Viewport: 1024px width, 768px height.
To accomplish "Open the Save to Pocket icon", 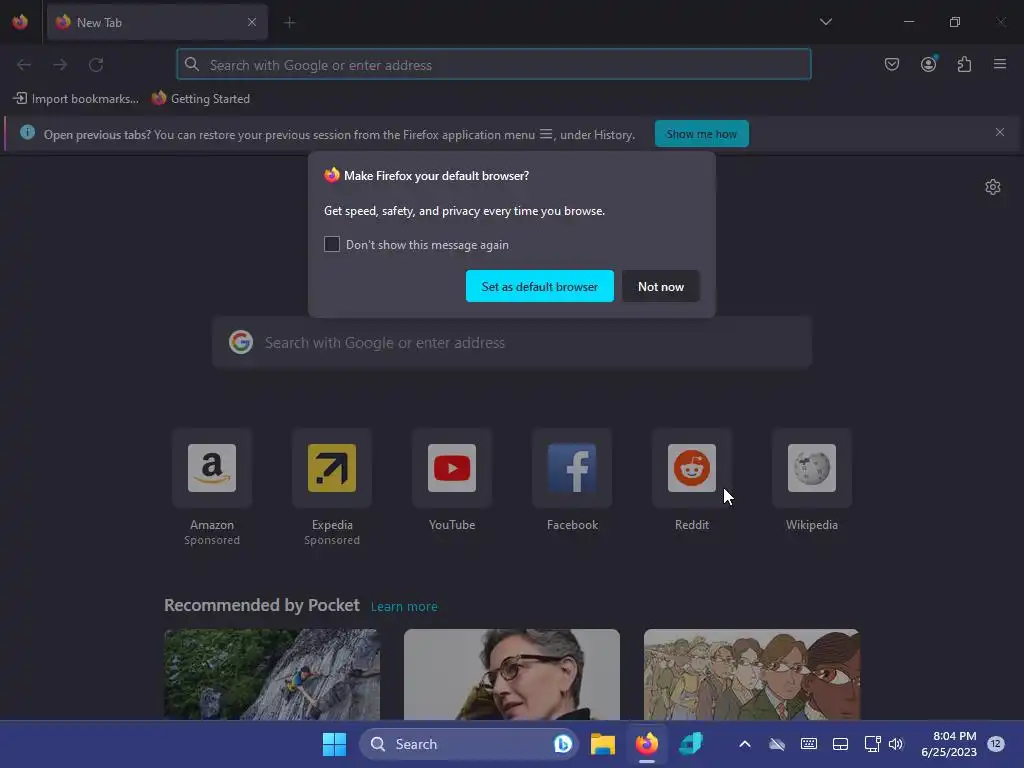I will [x=892, y=64].
